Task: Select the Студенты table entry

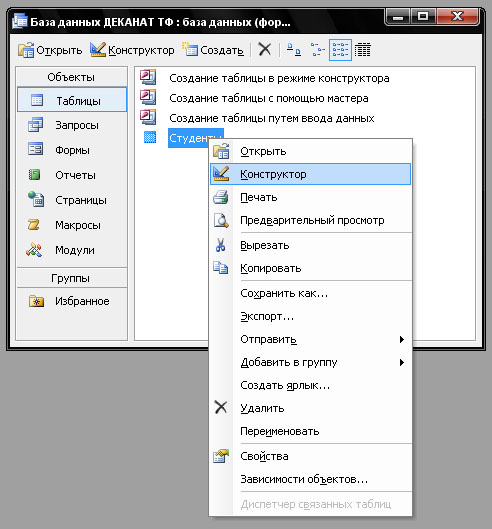Action: coord(189,138)
